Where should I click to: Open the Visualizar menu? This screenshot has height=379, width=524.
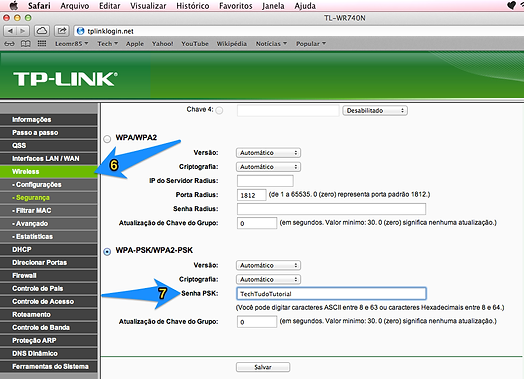point(148,6)
